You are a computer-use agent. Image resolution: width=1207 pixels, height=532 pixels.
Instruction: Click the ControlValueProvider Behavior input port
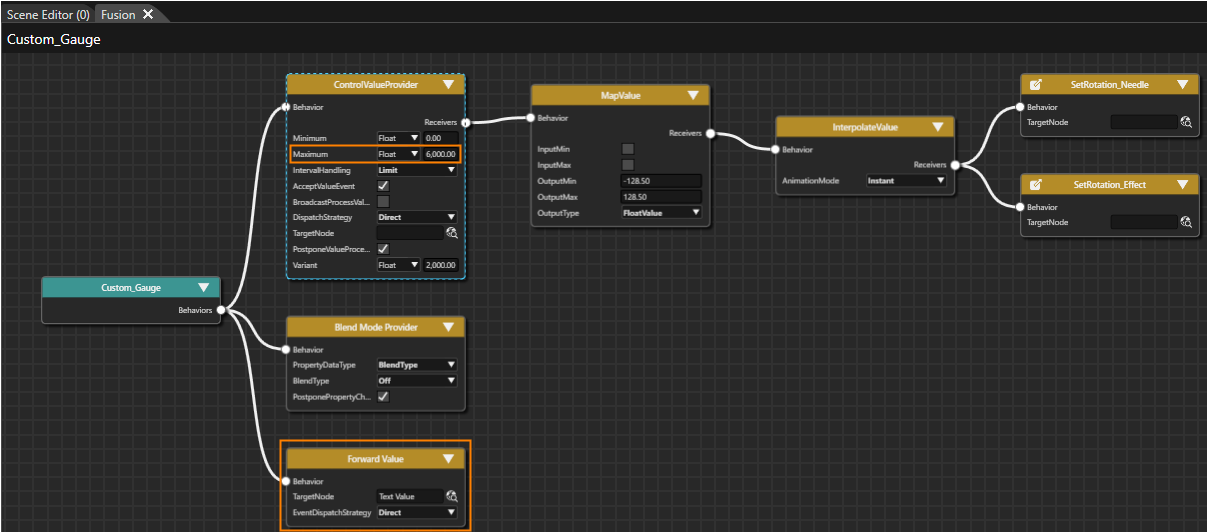[286, 107]
